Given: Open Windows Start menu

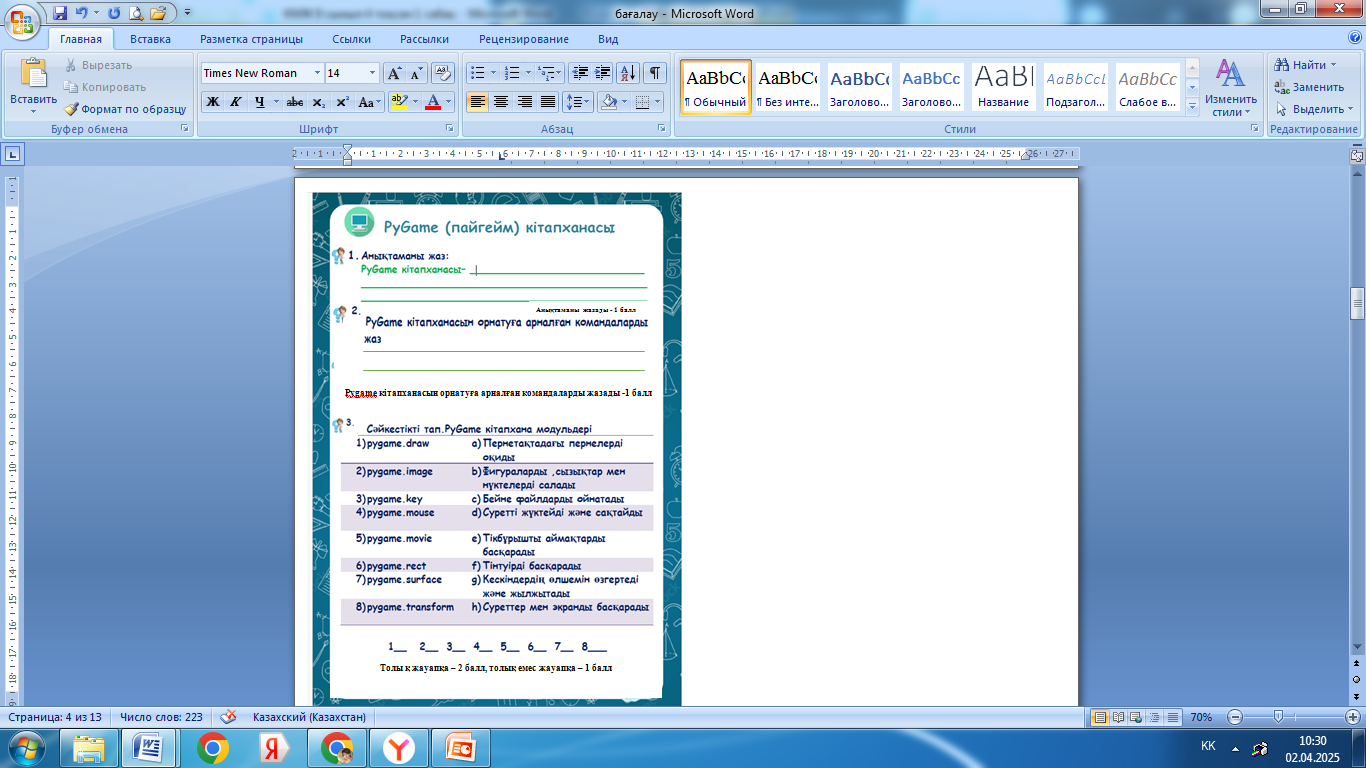Looking at the screenshot, I should coord(25,747).
